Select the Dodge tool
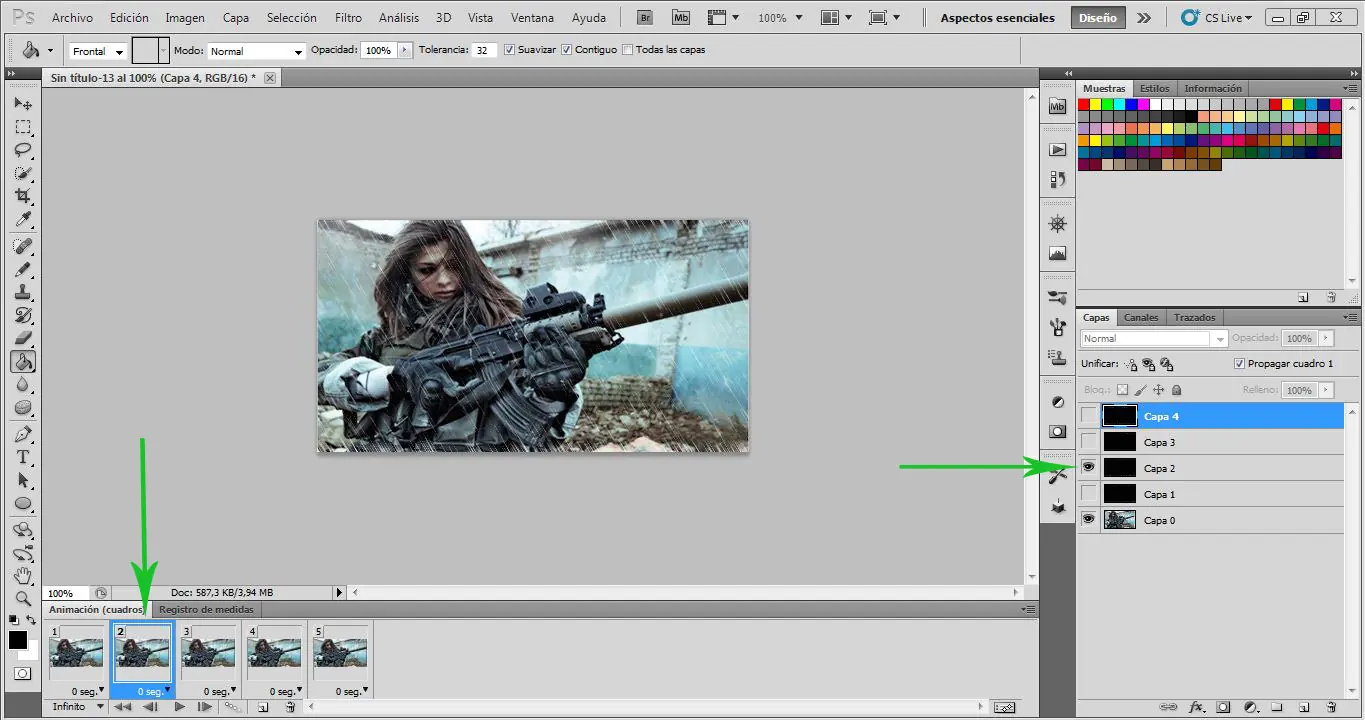The height and width of the screenshot is (720, 1365). point(23,407)
